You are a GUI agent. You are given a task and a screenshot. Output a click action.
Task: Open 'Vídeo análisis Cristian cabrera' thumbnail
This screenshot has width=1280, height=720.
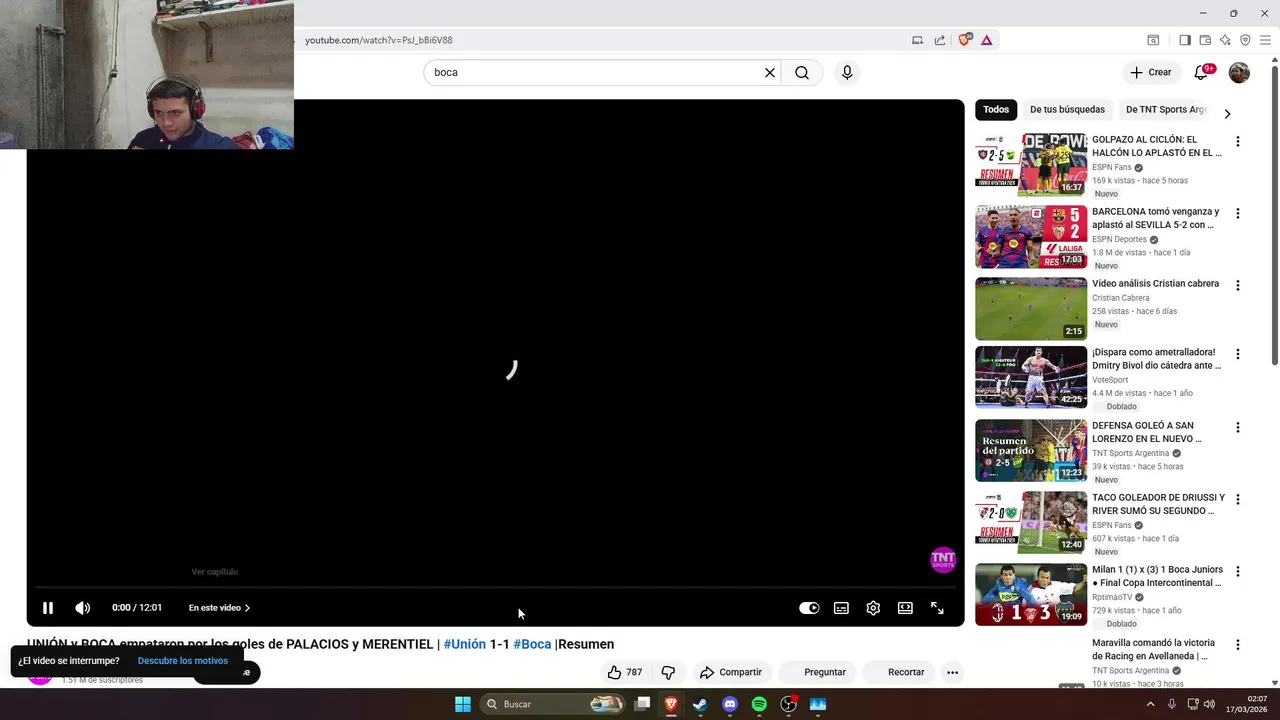pos(1031,309)
